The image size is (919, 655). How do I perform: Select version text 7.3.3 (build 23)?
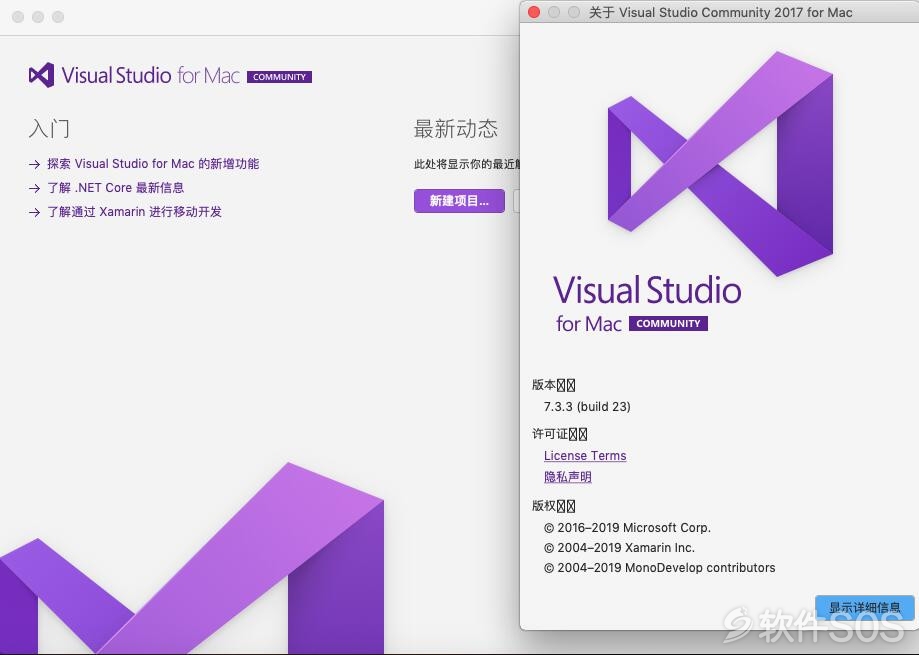(587, 407)
